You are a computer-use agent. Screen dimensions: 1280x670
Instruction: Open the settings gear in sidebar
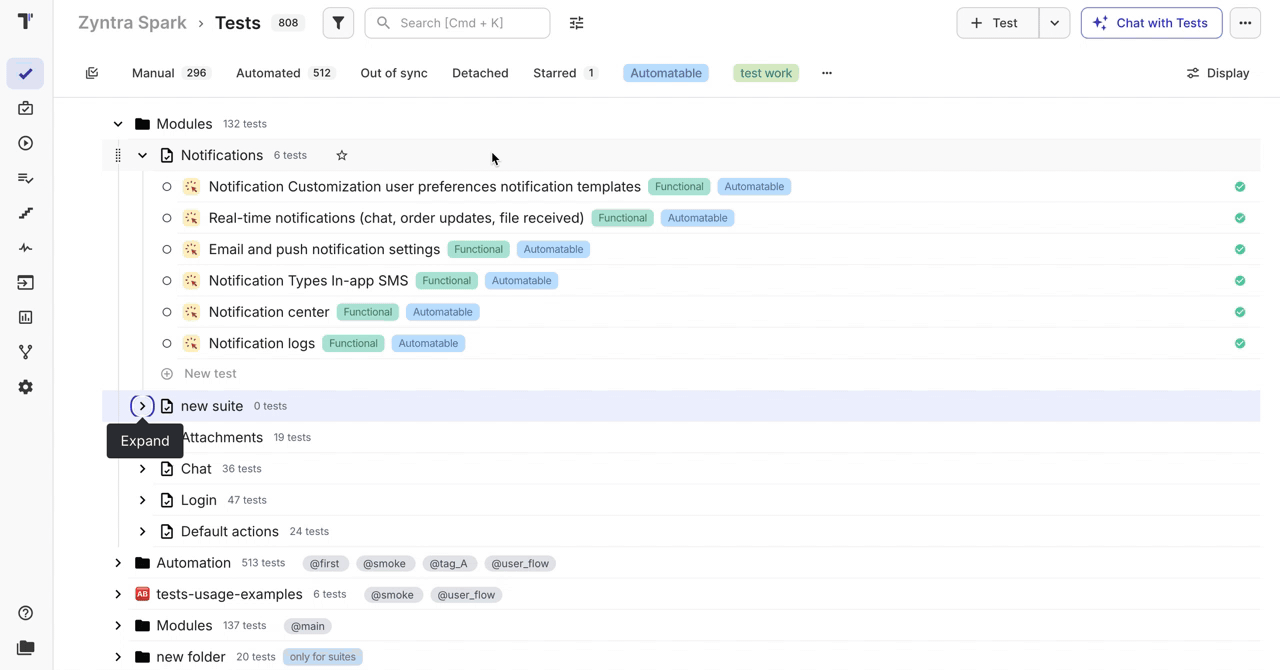point(26,387)
